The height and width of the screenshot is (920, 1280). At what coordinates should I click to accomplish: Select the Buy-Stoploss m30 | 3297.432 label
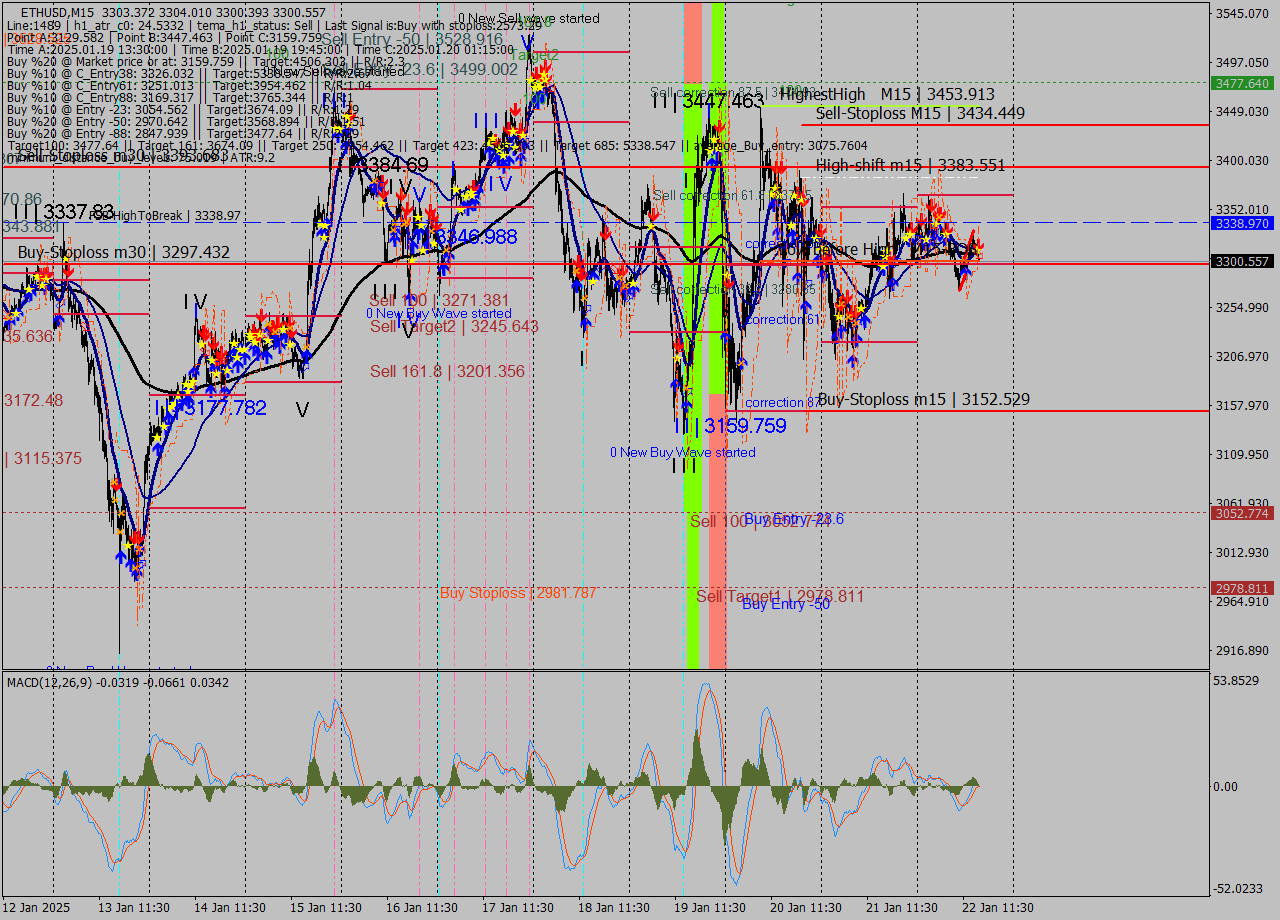[124, 253]
